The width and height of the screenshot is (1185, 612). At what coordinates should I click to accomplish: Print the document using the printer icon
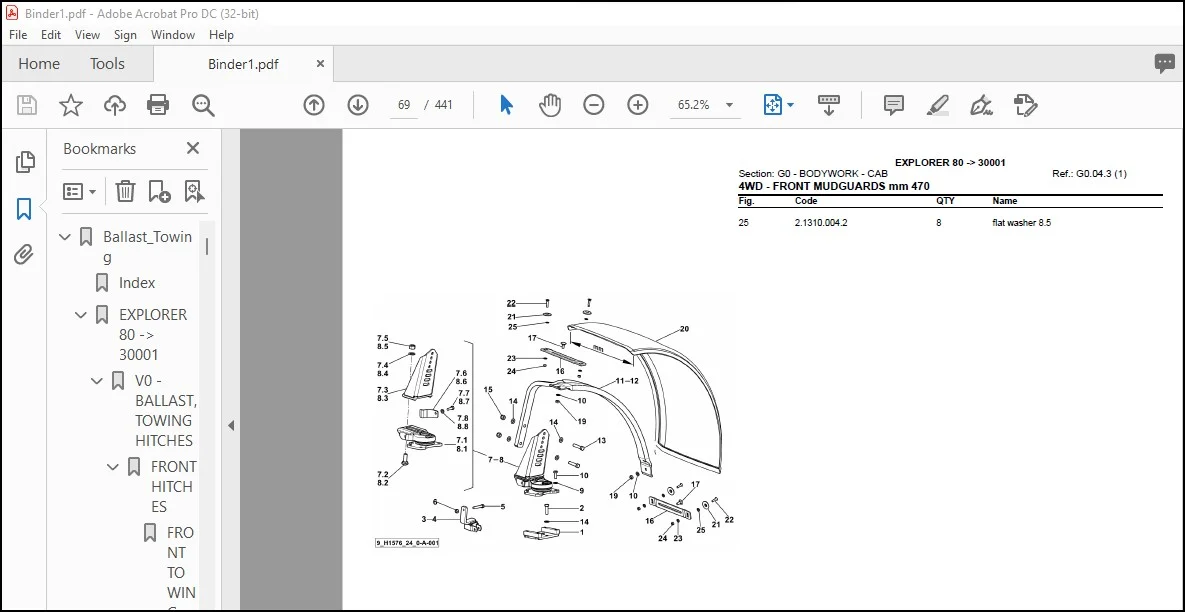coord(158,105)
